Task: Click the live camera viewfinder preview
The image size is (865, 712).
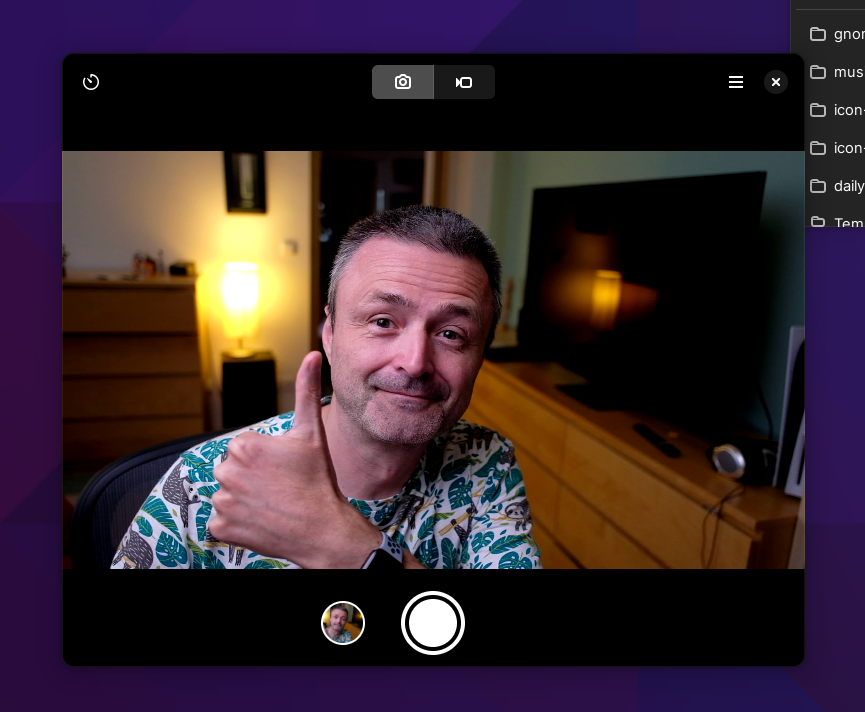Action: [433, 360]
